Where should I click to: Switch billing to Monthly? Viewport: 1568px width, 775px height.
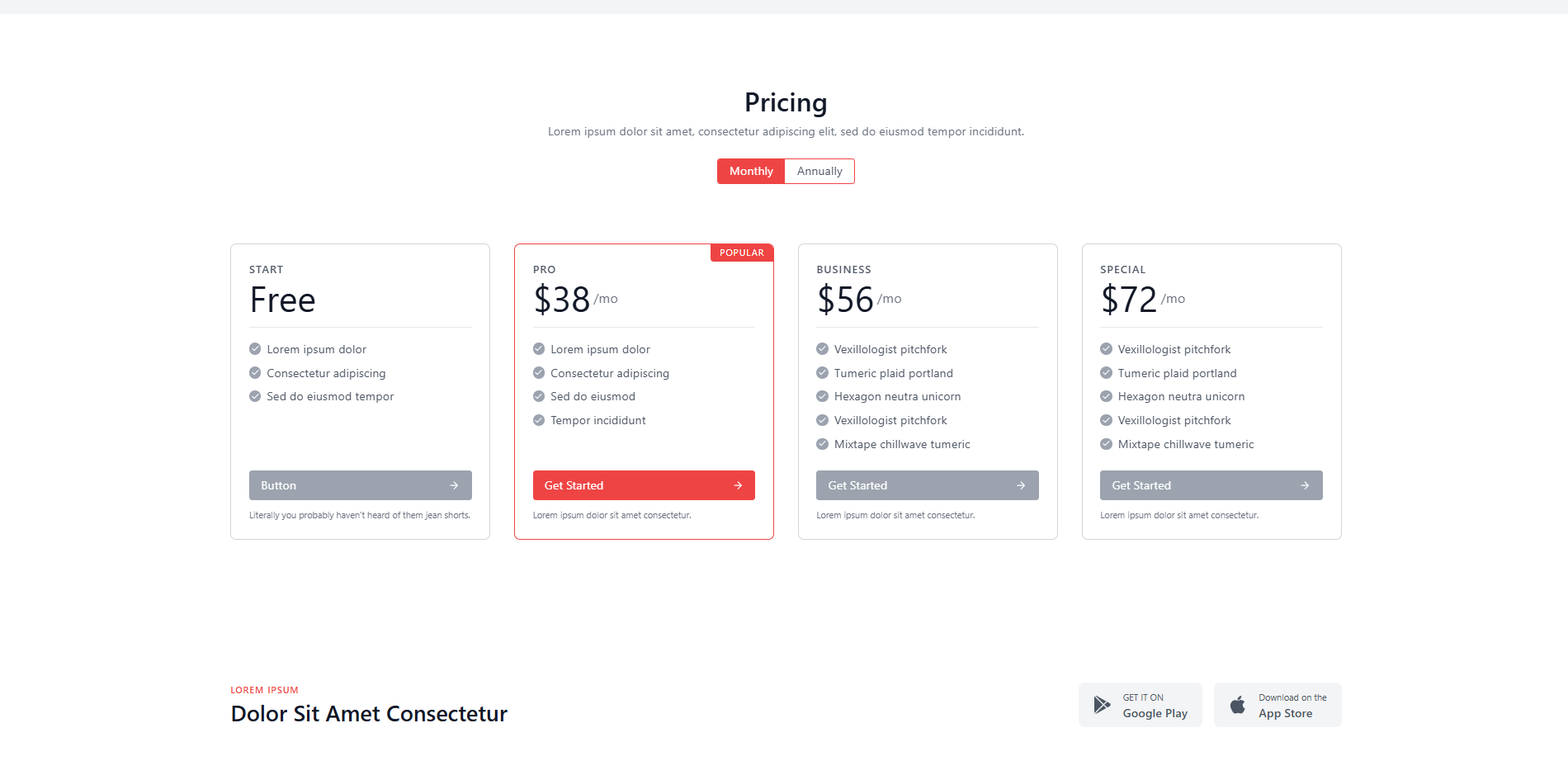coord(751,171)
